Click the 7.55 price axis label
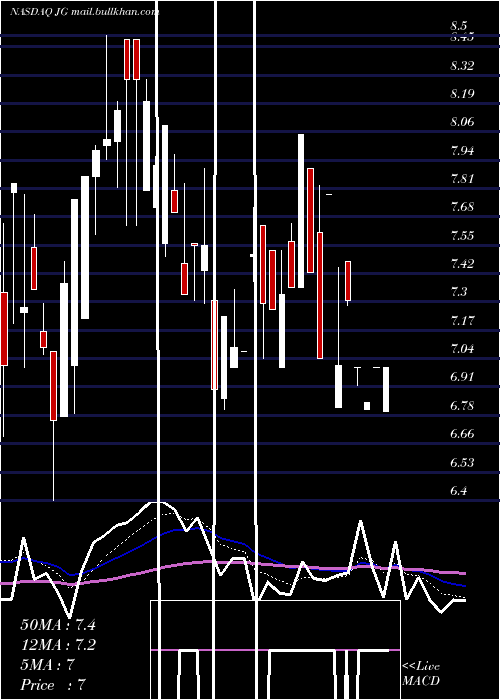The image size is (500, 700). point(462,236)
